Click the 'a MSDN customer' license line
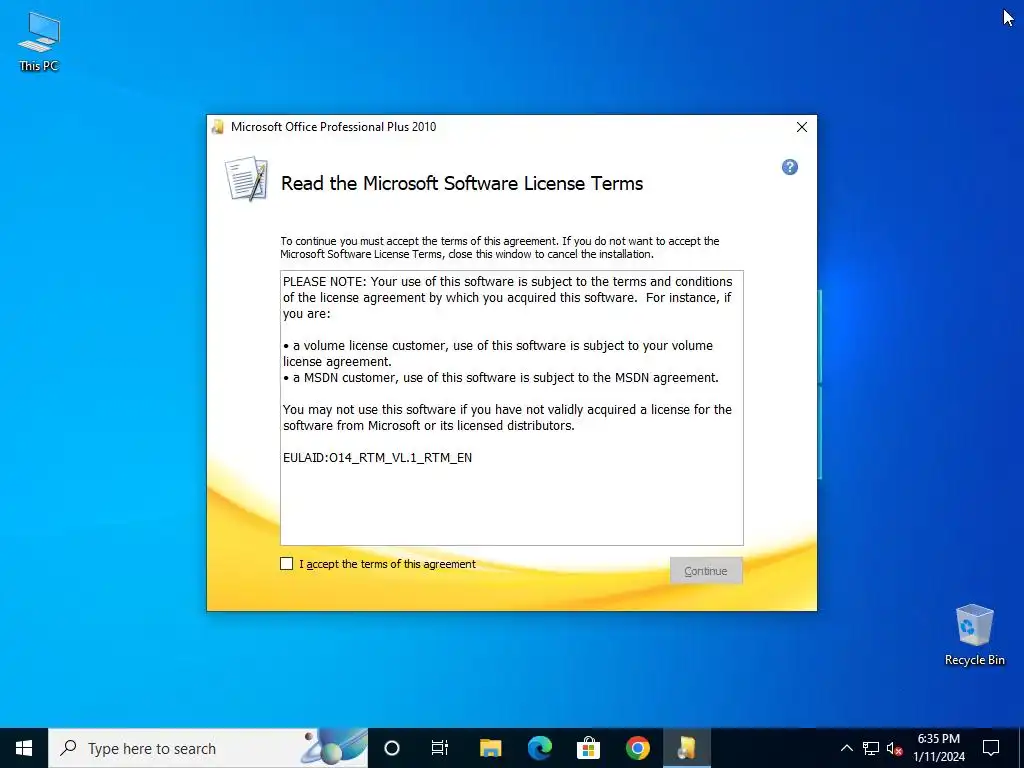The width and height of the screenshot is (1024, 768). click(x=501, y=377)
